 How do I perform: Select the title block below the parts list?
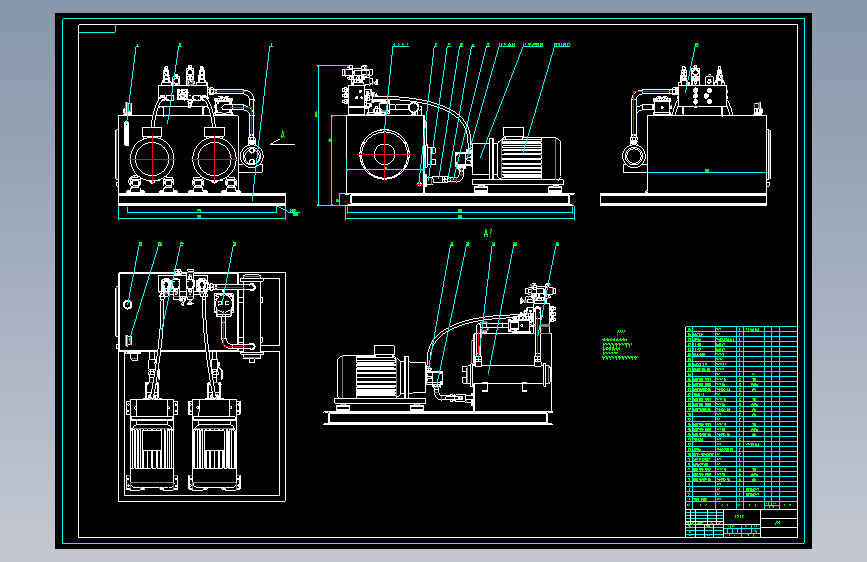(x=741, y=523)
